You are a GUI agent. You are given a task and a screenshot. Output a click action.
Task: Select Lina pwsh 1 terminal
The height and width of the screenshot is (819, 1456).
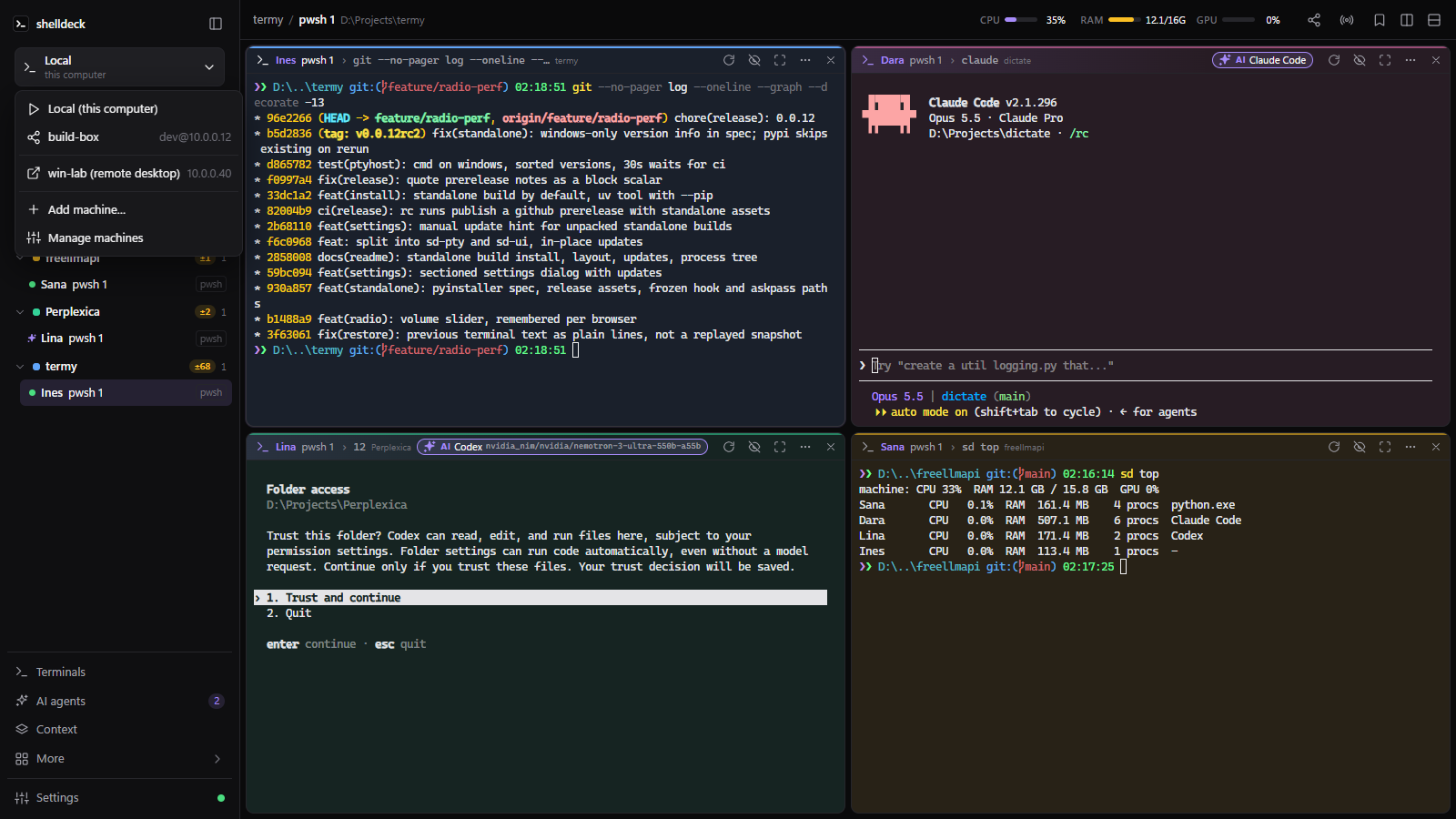tap(126, 339)
